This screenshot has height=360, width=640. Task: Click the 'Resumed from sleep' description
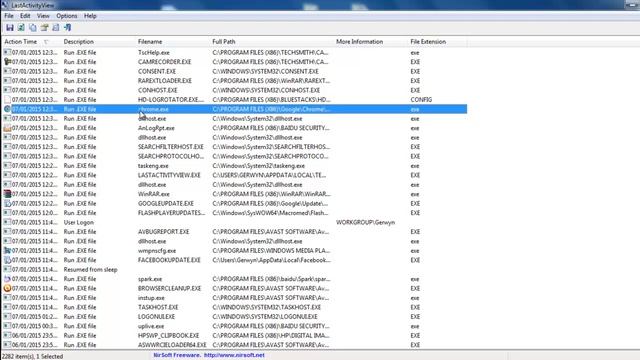pyautogui.click(x=90, y=269)
